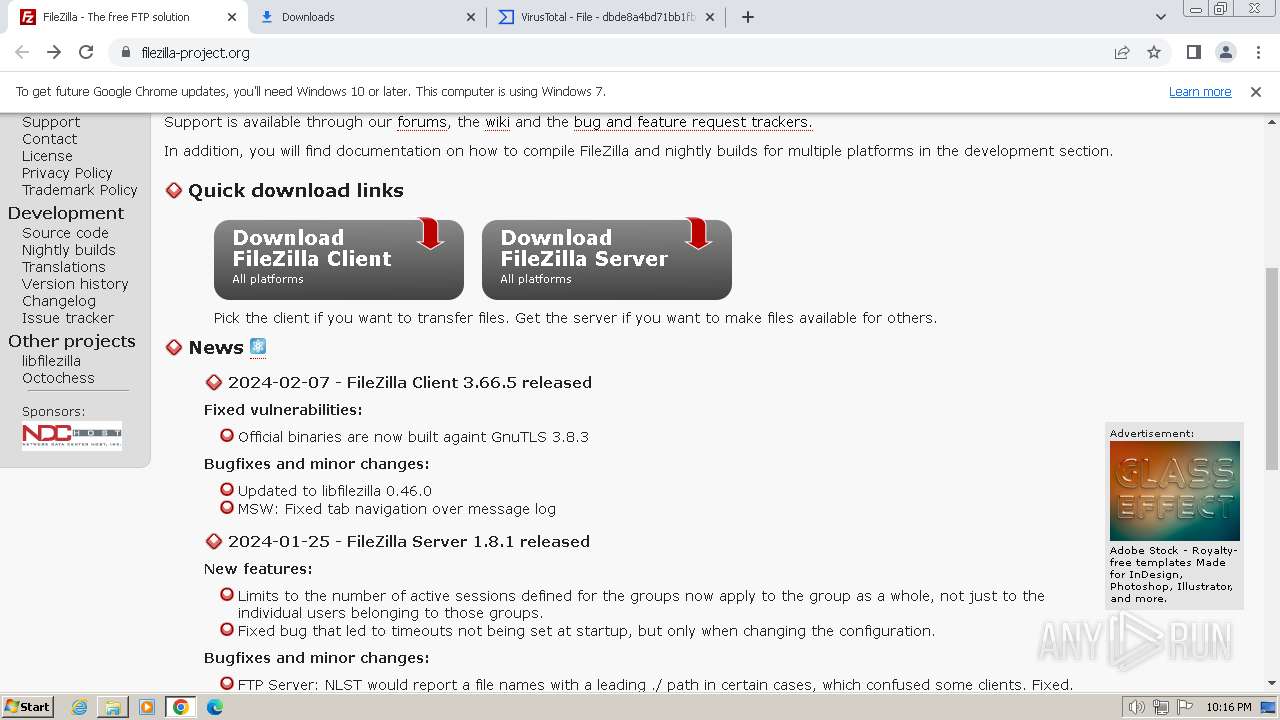
Task: Bookmark this page with star icon
Action: pos(1154,52)
